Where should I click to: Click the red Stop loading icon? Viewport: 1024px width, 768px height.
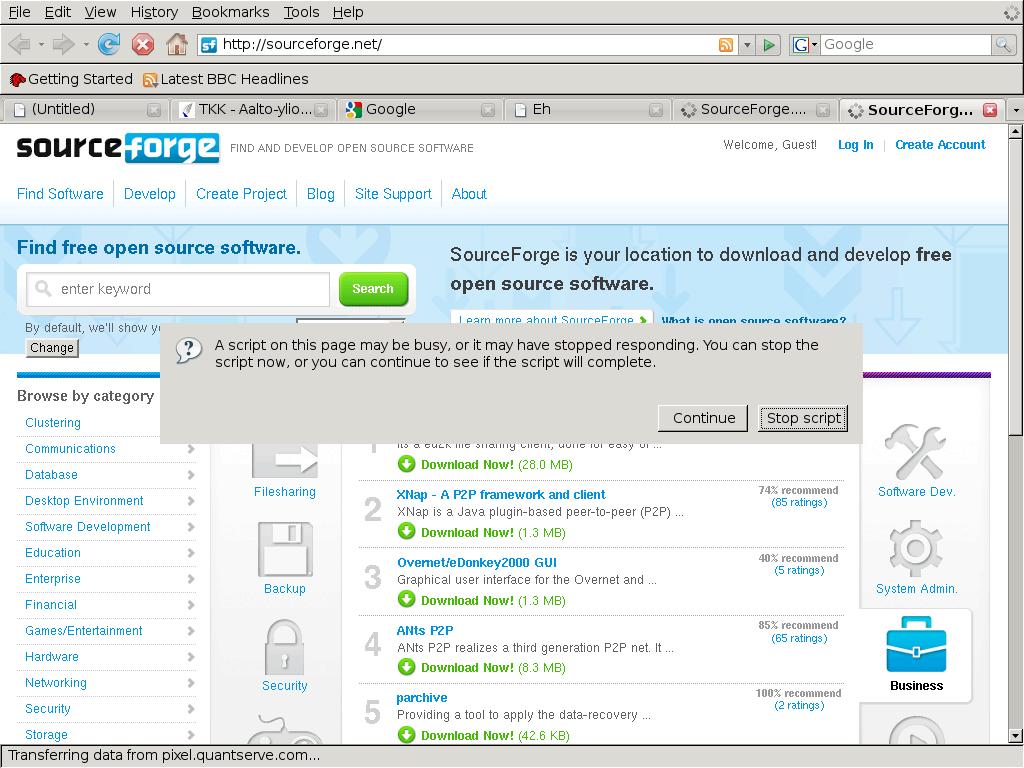click(x=142, y=44)
